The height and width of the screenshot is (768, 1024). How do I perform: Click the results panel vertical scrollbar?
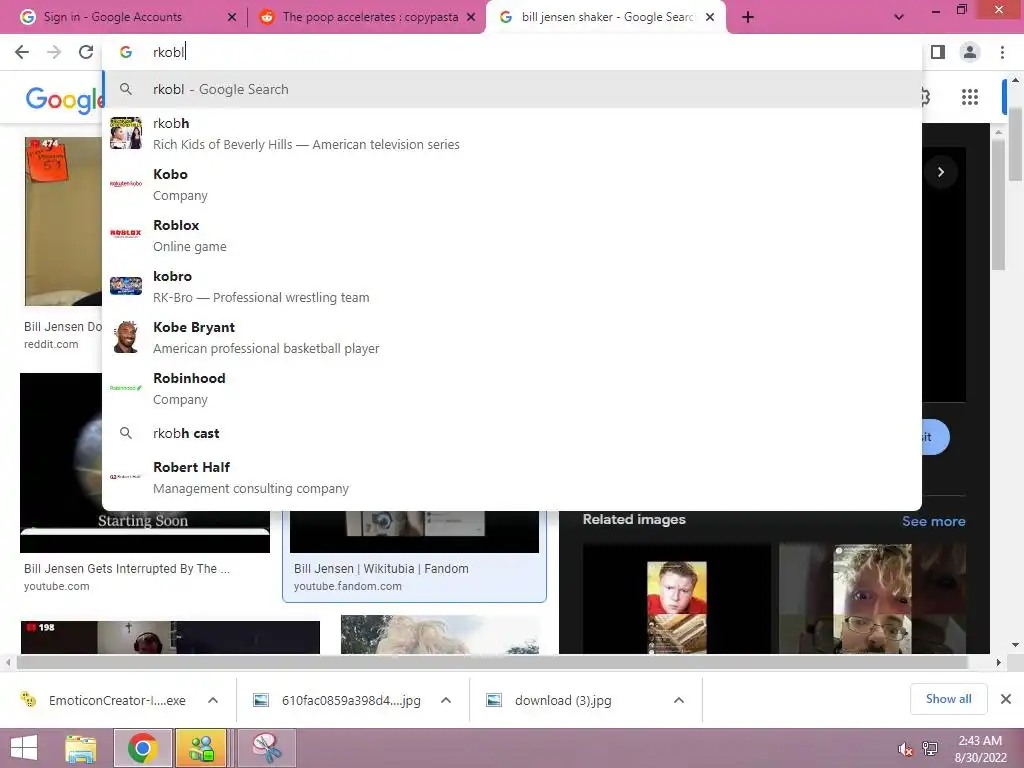click(998, 204)
